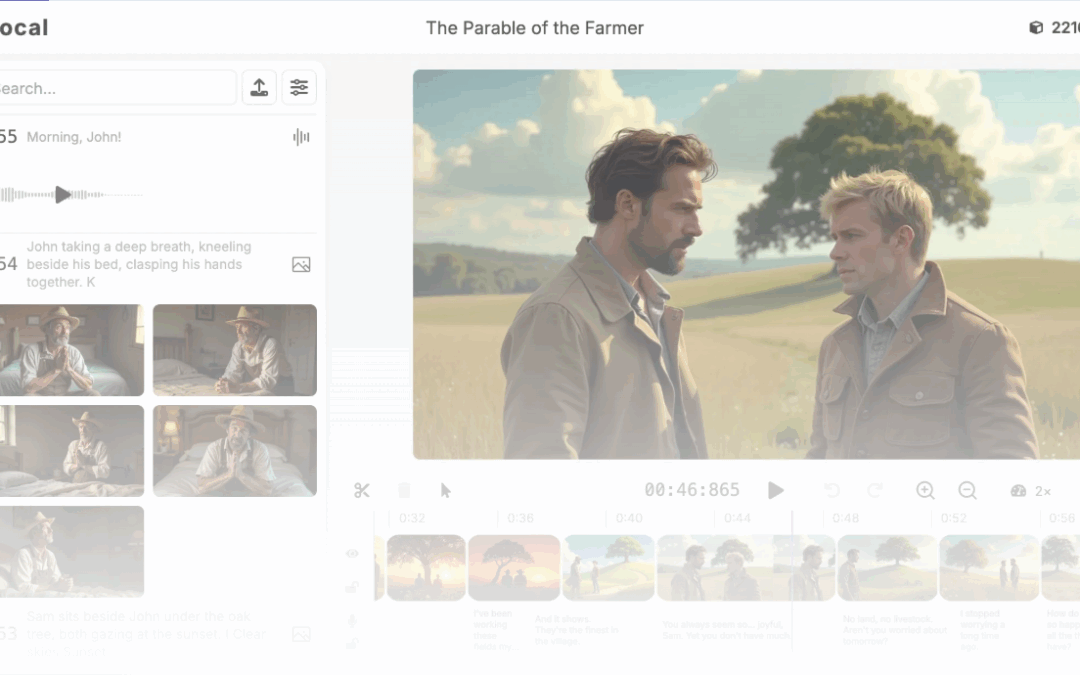Select the clip of two men standing under 0:52
The height and width of the screenshot is (675, 1080).
pos(989,568)
